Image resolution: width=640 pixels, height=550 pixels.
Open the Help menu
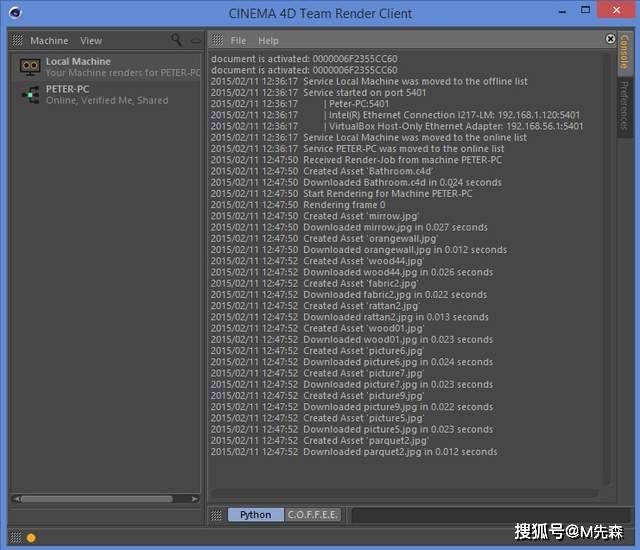pos(268,40)
